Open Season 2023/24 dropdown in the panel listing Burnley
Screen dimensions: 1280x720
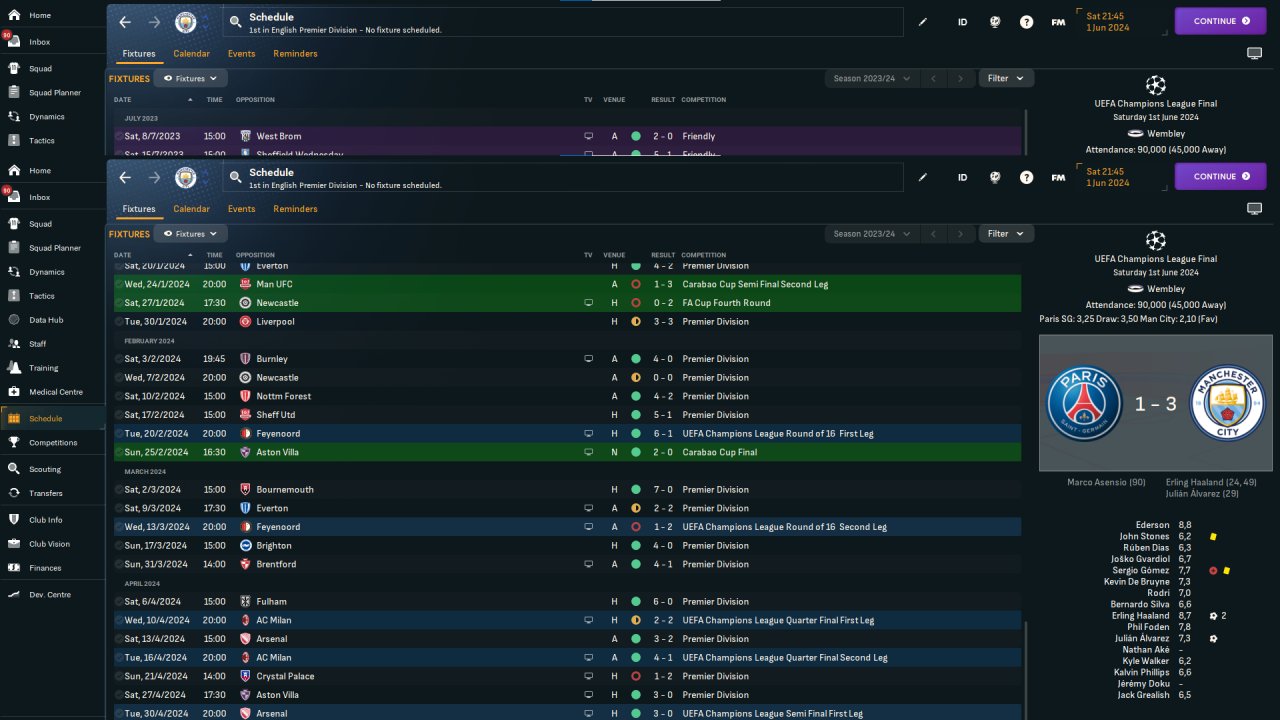870,234
